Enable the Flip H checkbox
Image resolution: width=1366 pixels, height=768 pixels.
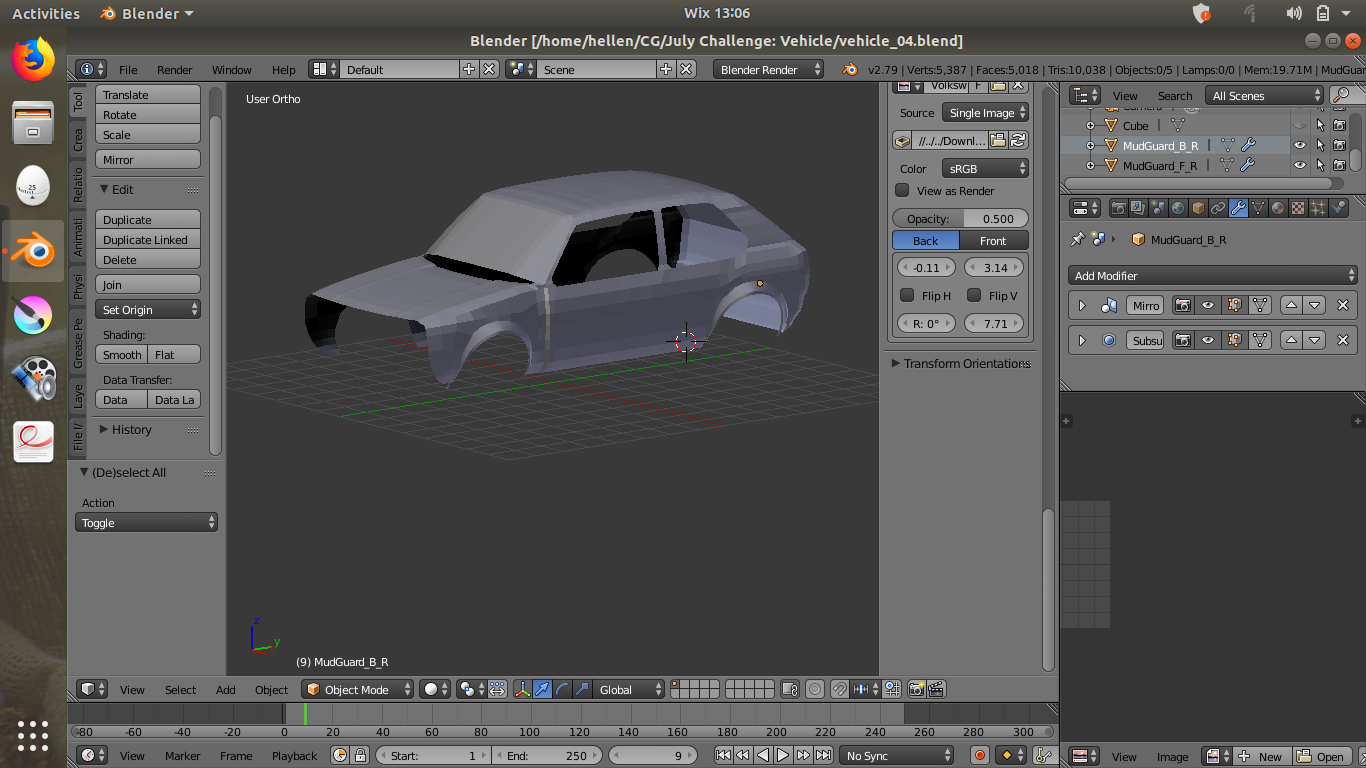coord(908,295)
